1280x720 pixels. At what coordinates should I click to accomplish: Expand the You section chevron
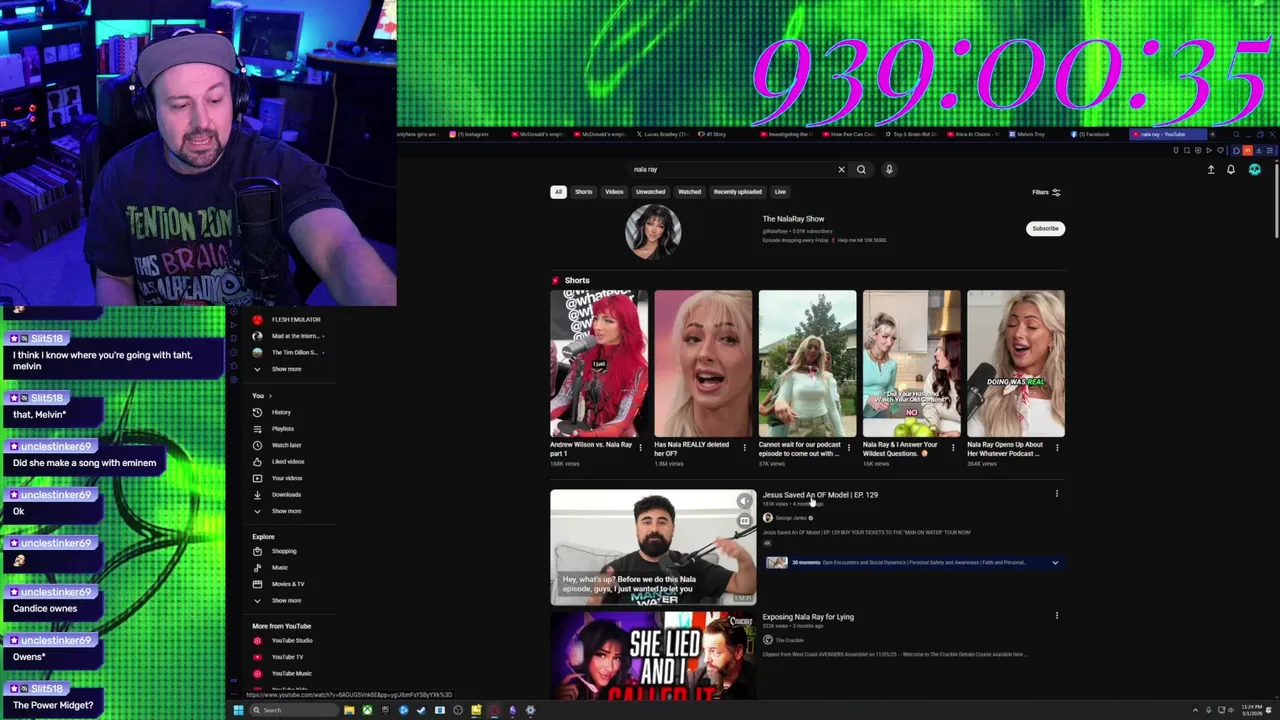269,396
